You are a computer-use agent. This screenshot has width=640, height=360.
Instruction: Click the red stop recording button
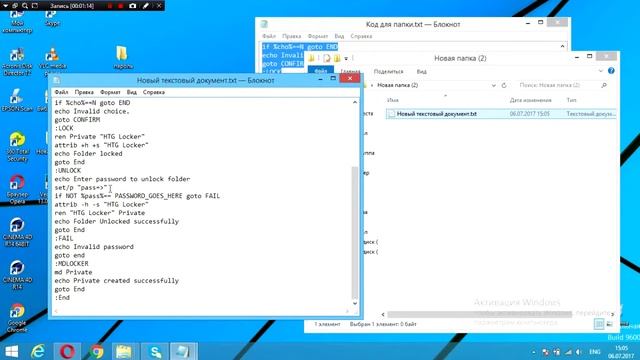[121, 6]
